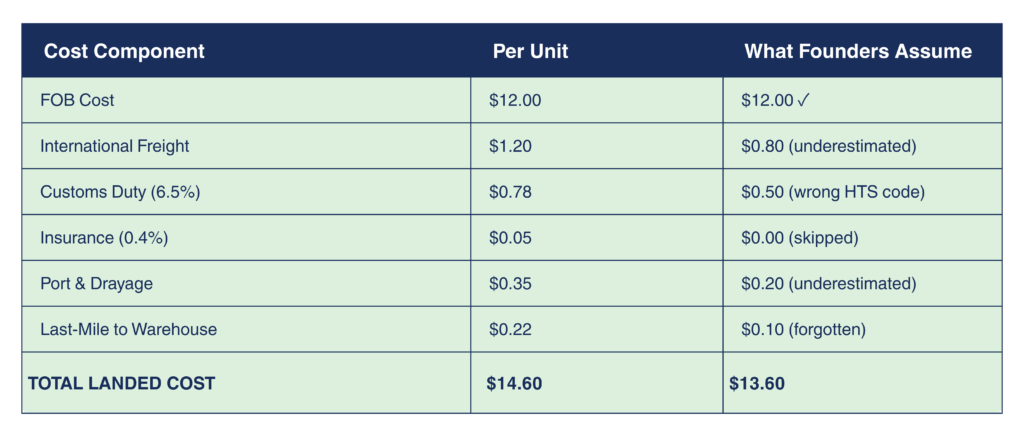Image resolution: width=1024 pixels, height=437 pixels.
Task: Click the $14.60 total per-unit value
Action: pyautogui.click(x=514, y=383)
